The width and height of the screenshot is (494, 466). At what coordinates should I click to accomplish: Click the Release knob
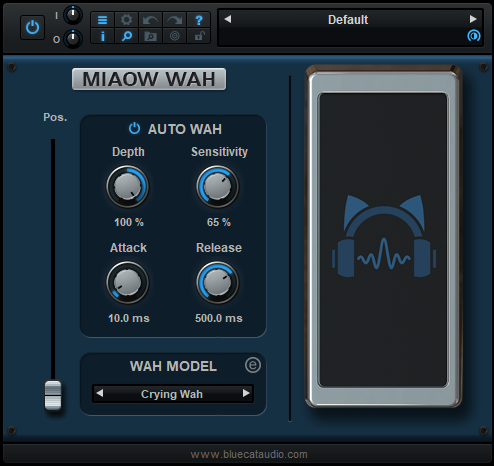[217, 282]
